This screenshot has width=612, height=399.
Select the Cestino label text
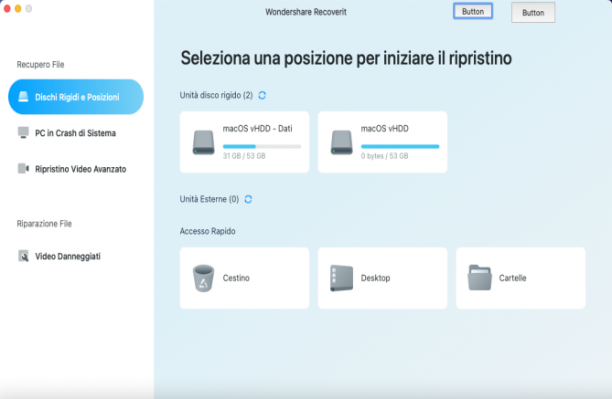236,278
